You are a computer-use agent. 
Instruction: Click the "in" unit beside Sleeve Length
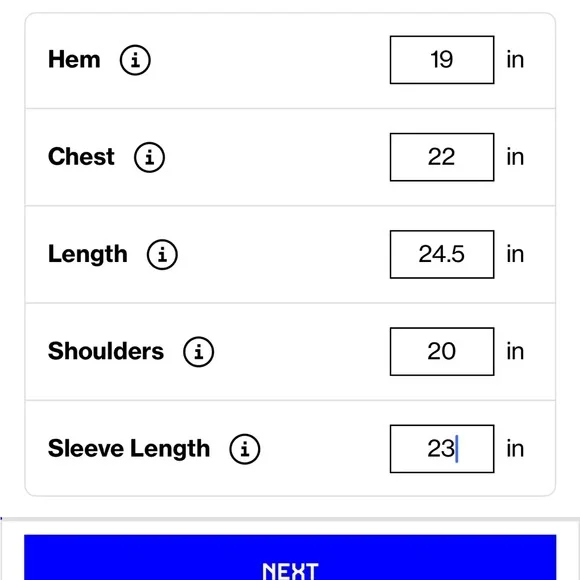click(515, 449)
